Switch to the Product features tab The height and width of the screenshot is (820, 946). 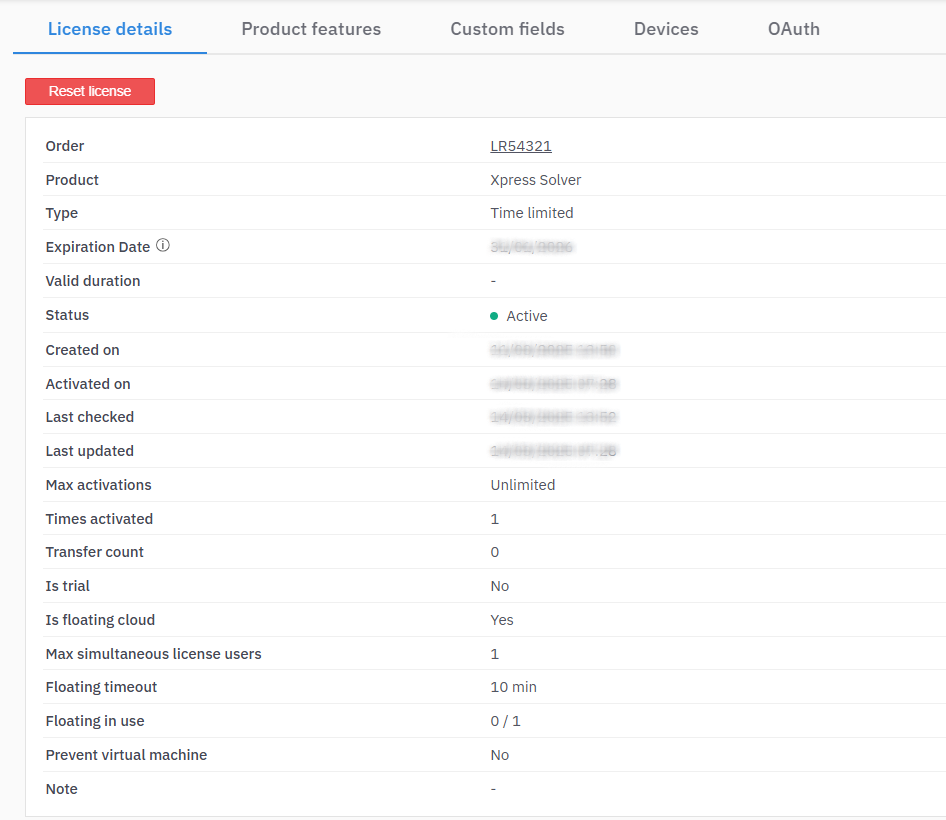[311, 29]
